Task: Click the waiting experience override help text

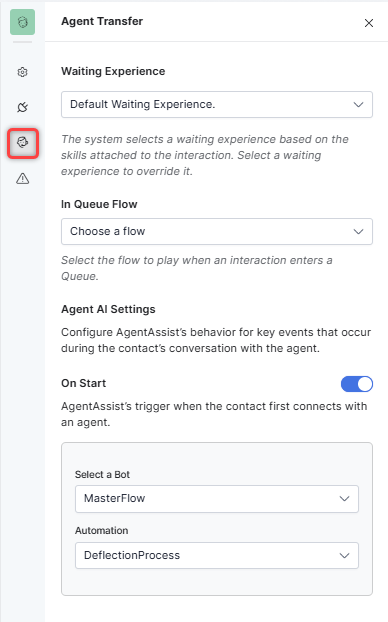Action: coord(205,155)
